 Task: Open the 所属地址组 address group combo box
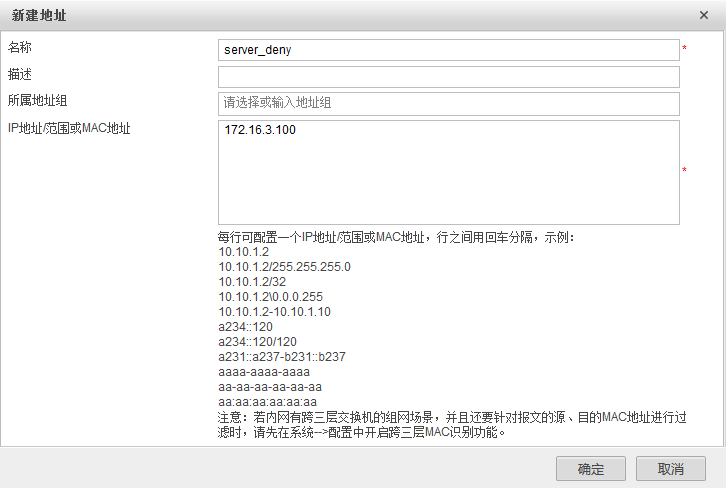coord(448,104)
